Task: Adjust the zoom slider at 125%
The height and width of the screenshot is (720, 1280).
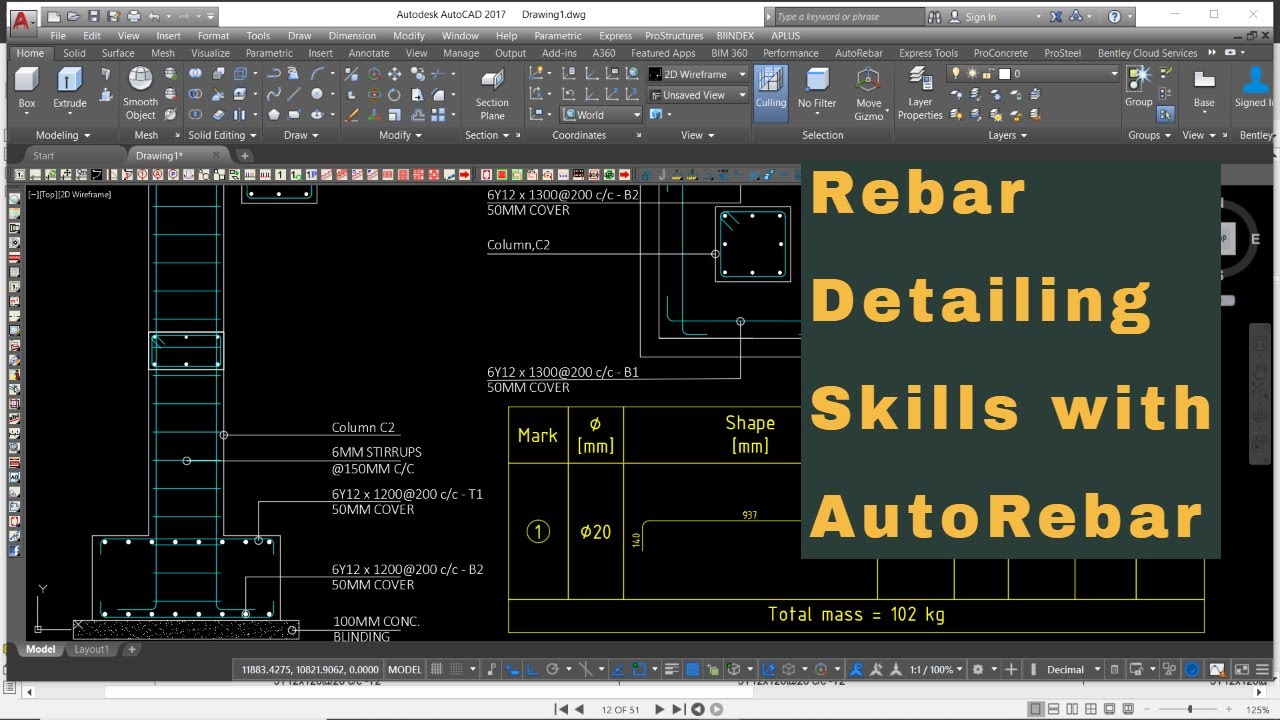Action: pyautogui.click(x=1190, y=710)
